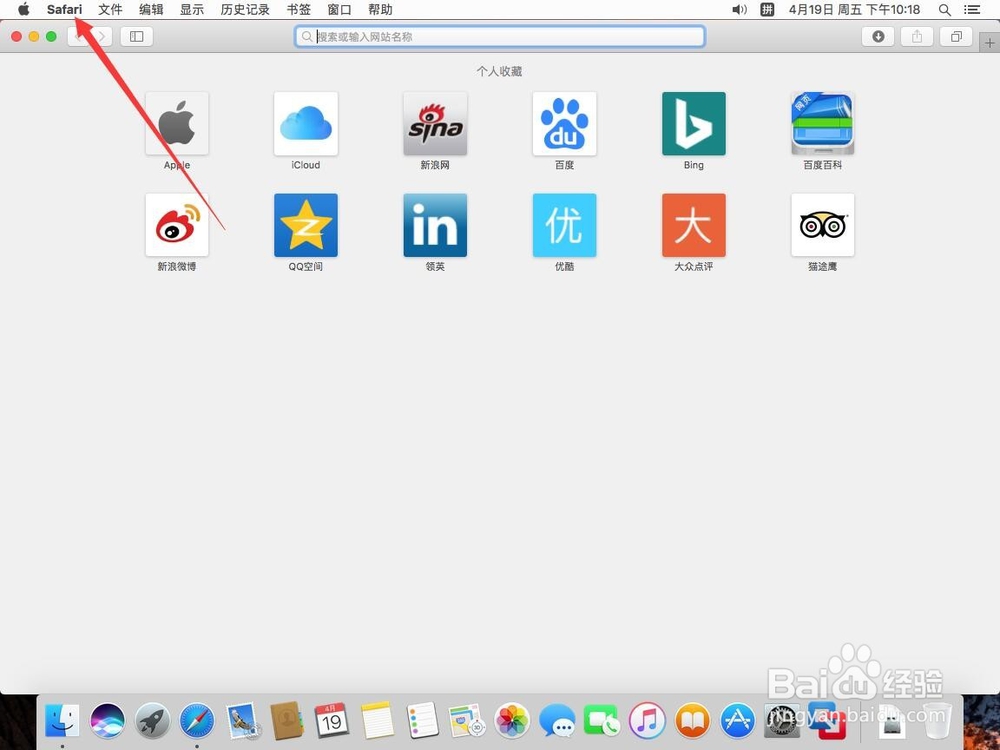1000x750 pixels.
Task: Open the 帮助 menu
Action: (x=380, y=9)
